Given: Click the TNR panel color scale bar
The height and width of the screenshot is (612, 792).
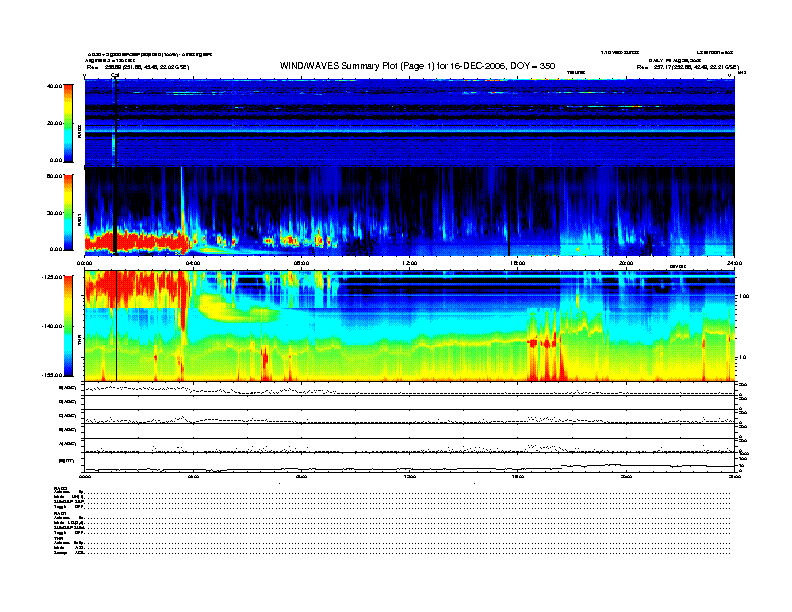Looking at the screenshot, I should point(68,326).
